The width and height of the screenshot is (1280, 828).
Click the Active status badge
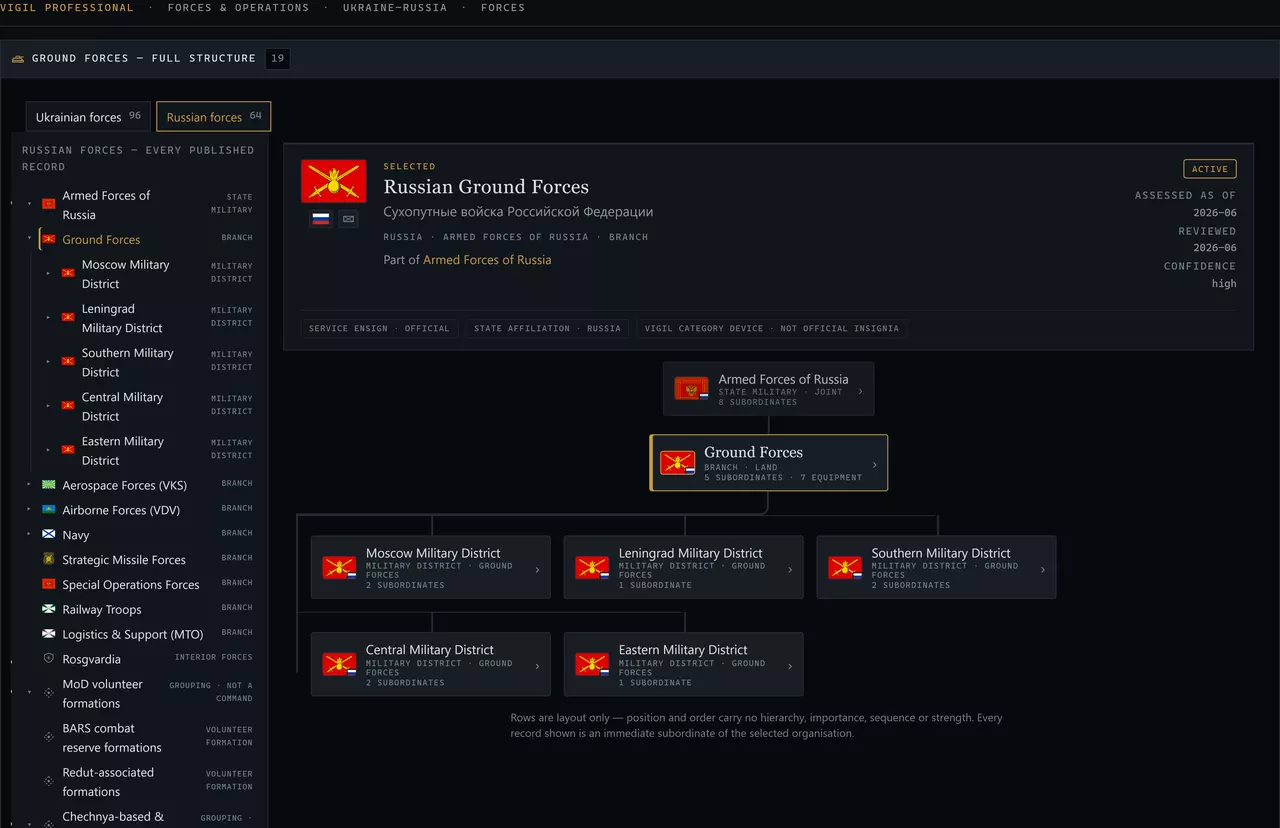[x=1210, y=169]
